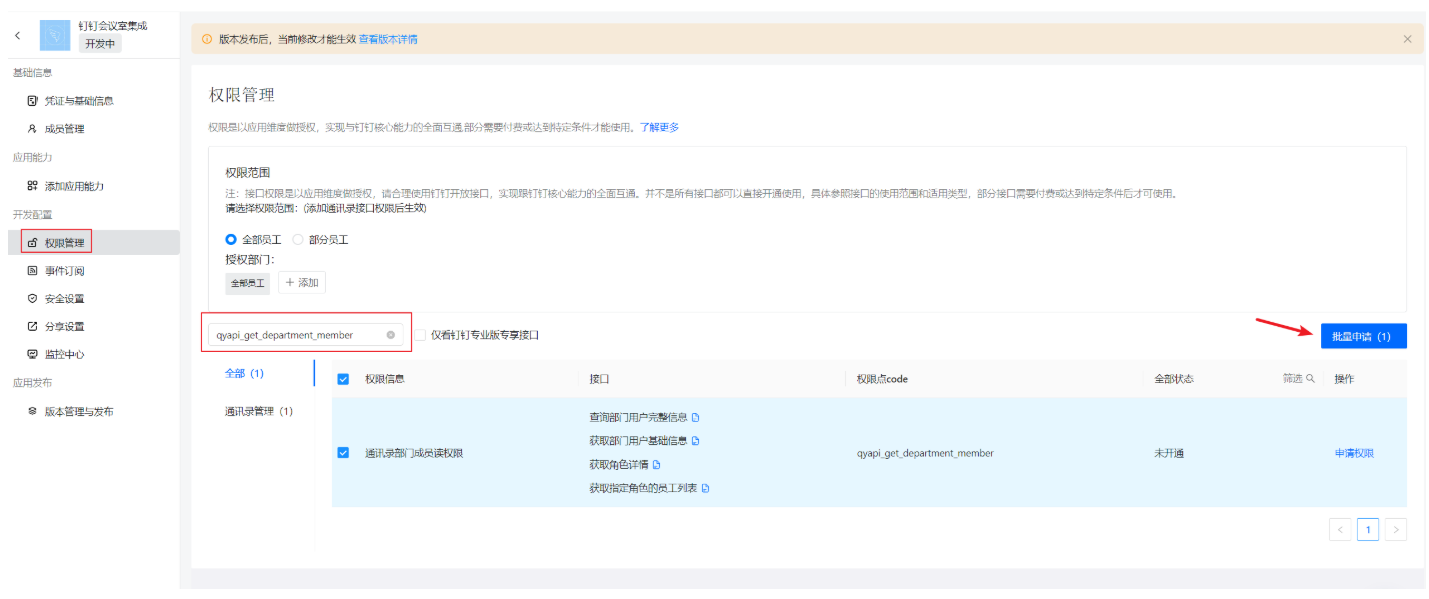The image size is (1429, 599).
Task: Select the 全部员工 radio option
Action: pos(232,240)
